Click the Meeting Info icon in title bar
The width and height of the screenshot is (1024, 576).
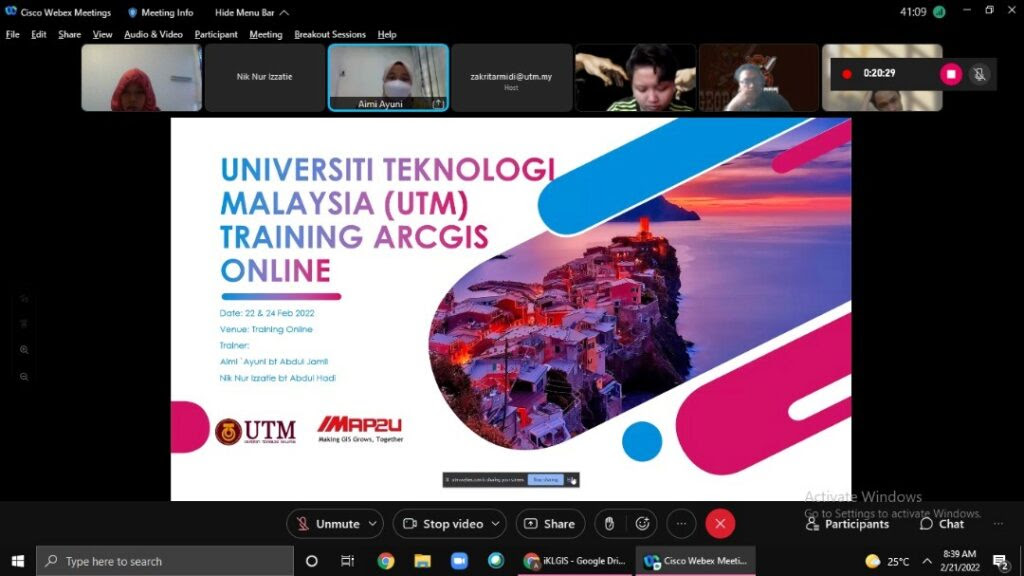[x=133, y=12]
